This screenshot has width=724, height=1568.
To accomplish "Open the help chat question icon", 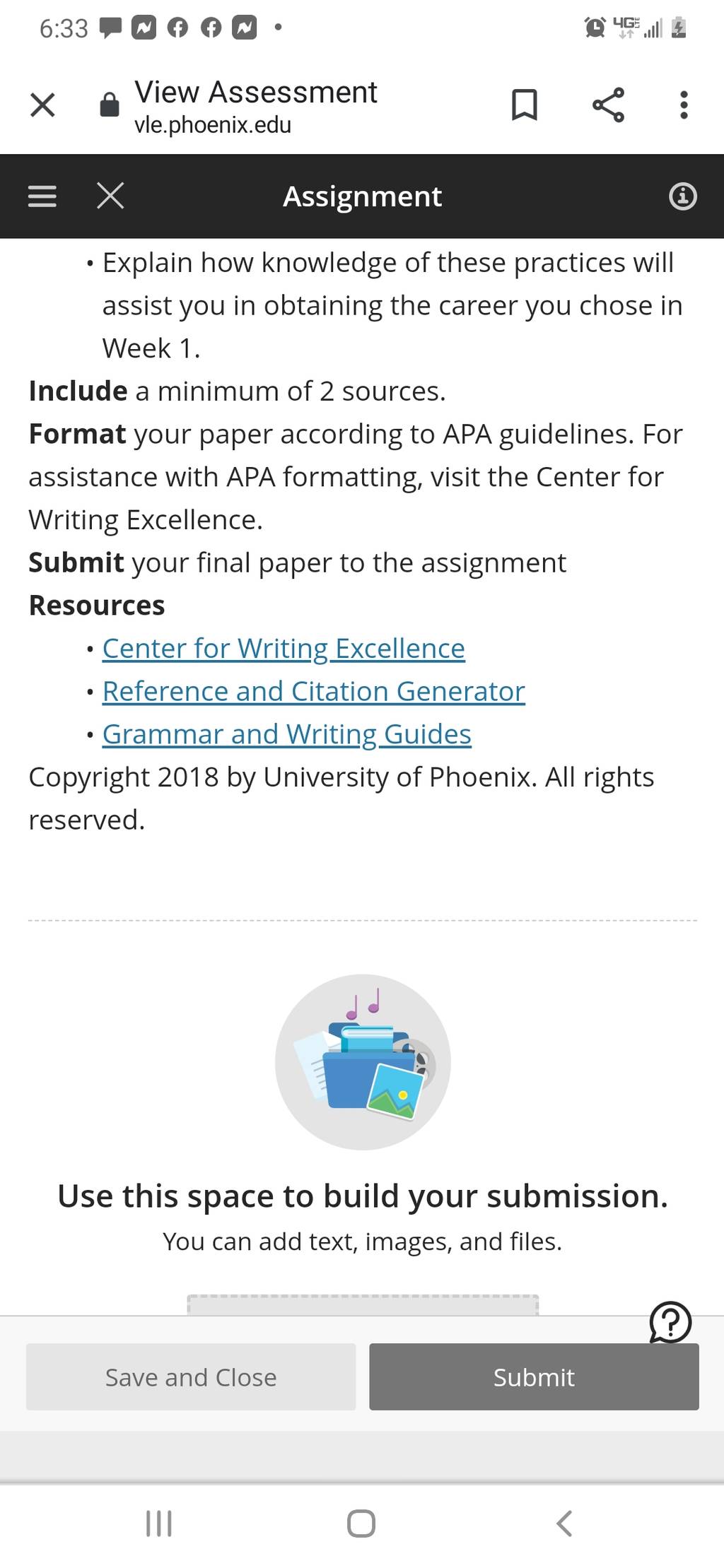I will coord(670,1322).
